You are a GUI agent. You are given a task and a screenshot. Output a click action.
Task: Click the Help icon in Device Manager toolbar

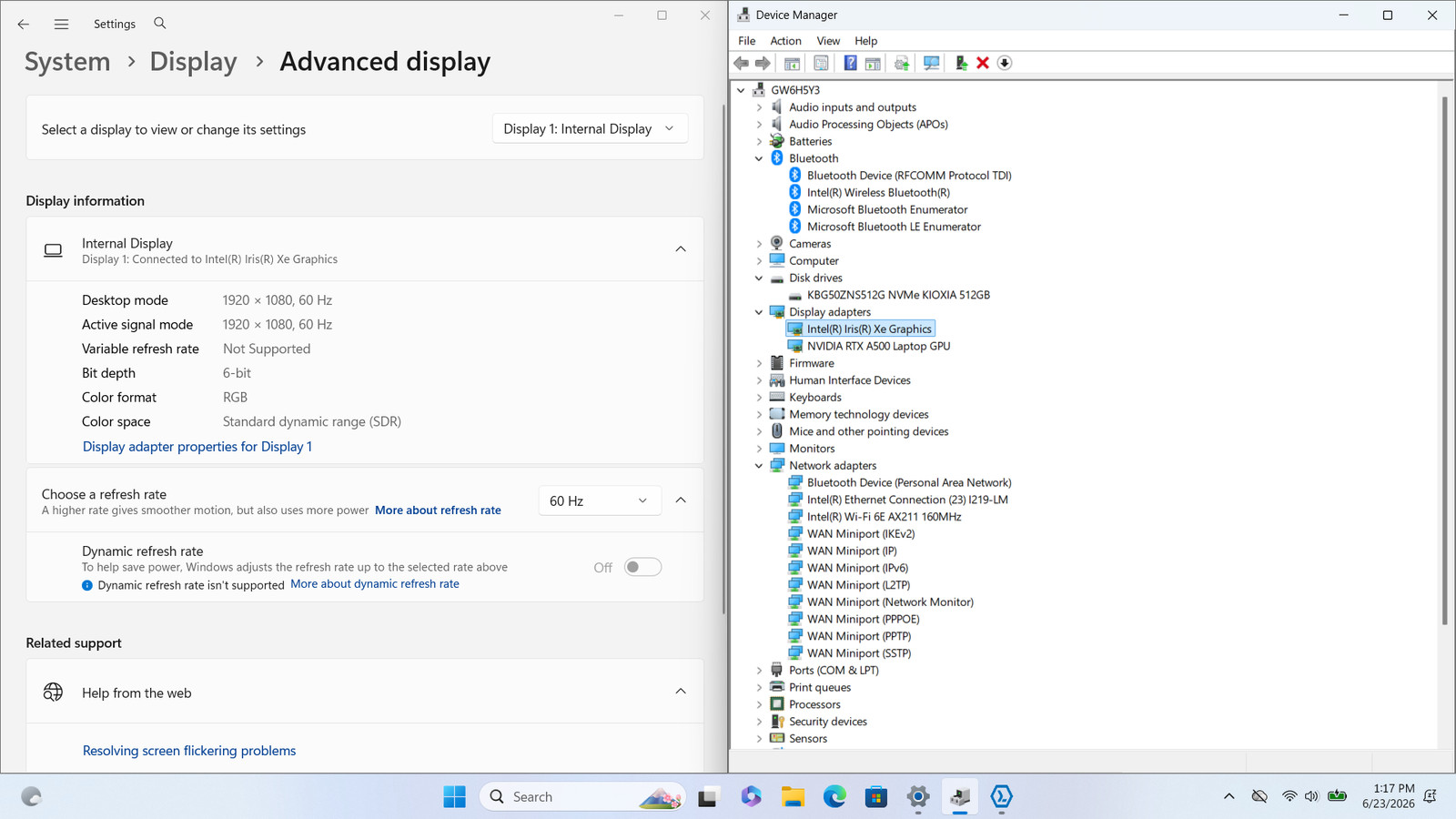(850, 63)
